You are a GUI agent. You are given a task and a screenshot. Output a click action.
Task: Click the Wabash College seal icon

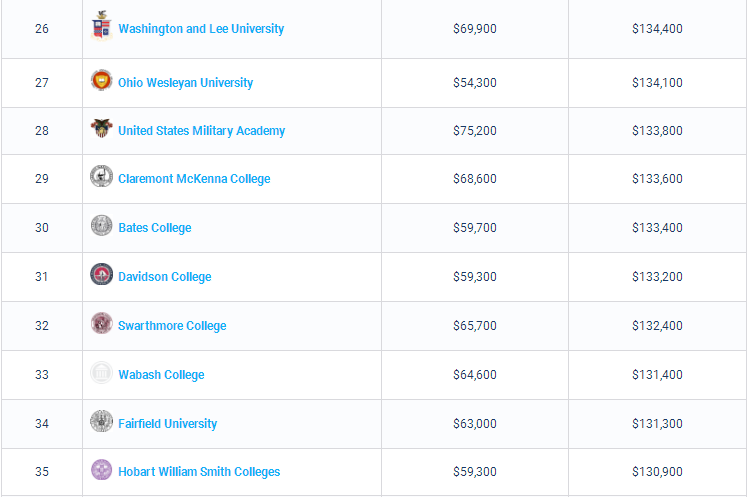coord(101,373)
